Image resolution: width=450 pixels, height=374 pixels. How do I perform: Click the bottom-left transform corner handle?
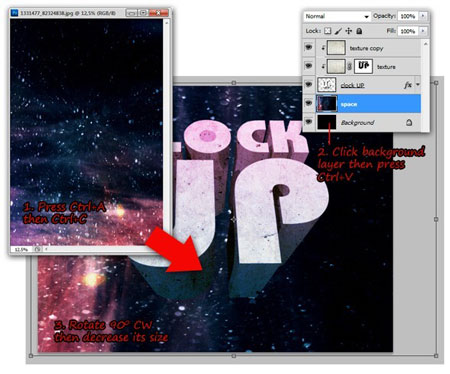pos(31,356)
